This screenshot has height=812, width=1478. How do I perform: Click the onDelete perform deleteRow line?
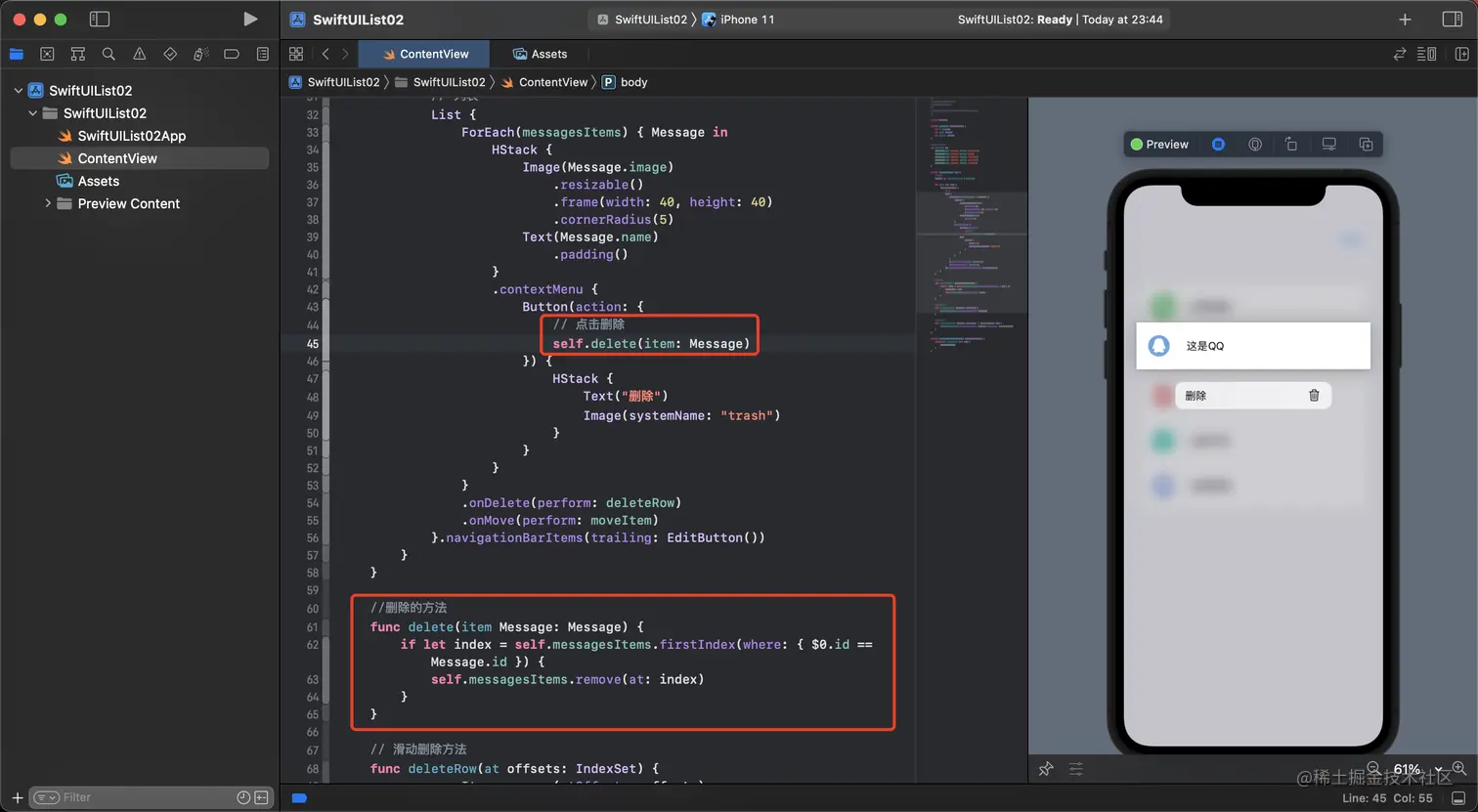tap(572, 503)
